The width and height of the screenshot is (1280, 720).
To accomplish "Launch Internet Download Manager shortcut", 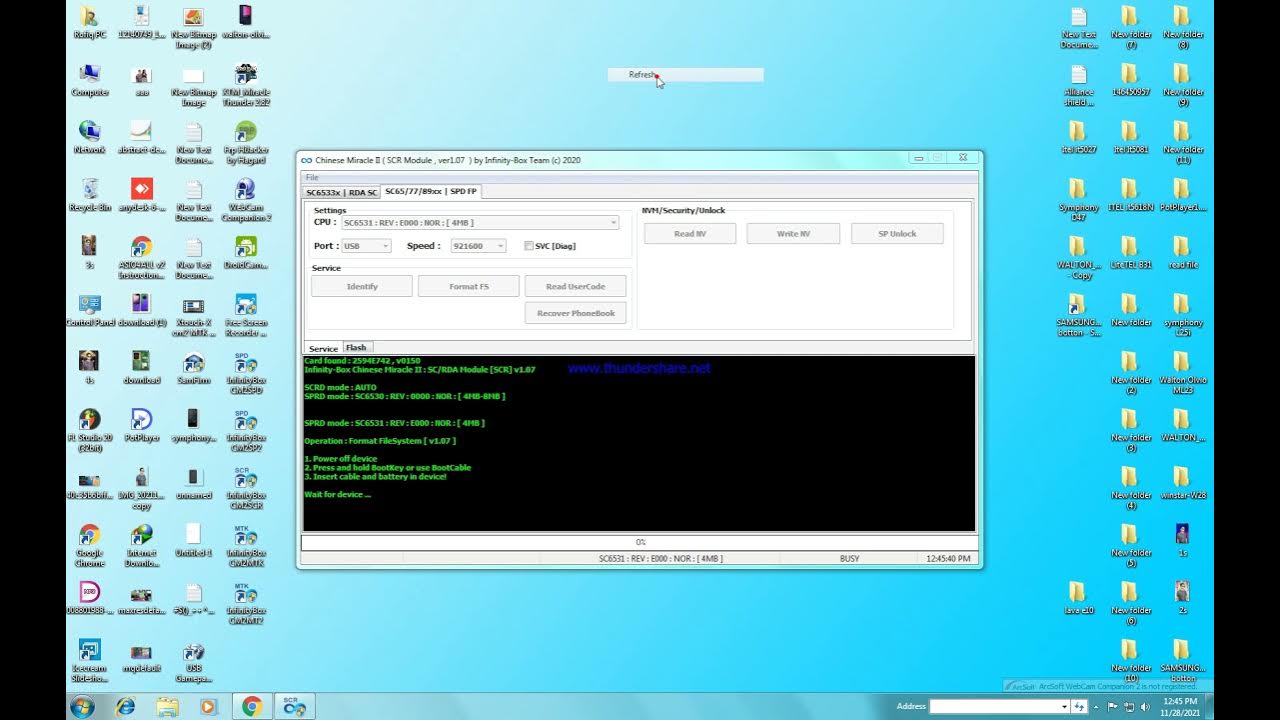I will pyautogui.click(x=141, y=544).
